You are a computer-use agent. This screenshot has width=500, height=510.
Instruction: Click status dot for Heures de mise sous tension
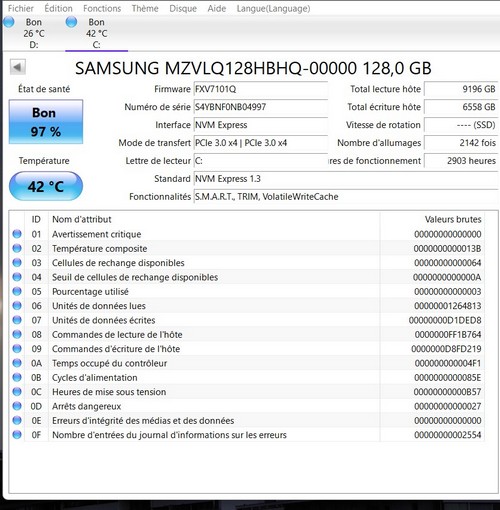(17, 392)
